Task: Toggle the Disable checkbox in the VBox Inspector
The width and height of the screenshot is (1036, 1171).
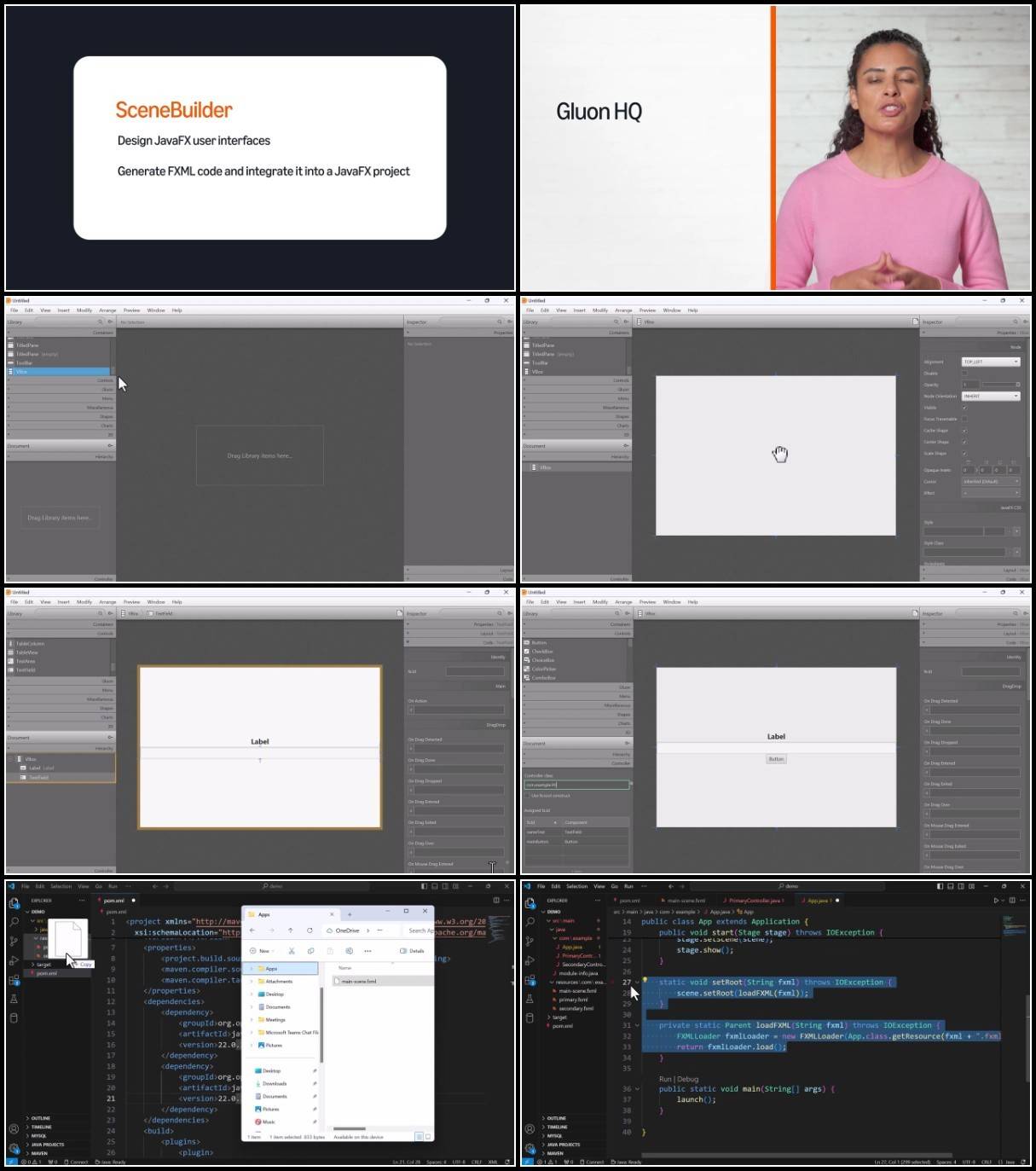Action: tap(964, 373)
